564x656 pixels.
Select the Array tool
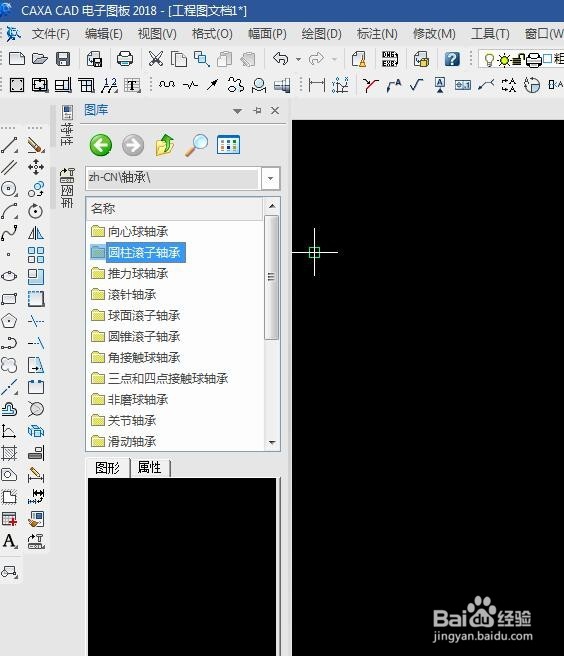[x=36, y=255]
